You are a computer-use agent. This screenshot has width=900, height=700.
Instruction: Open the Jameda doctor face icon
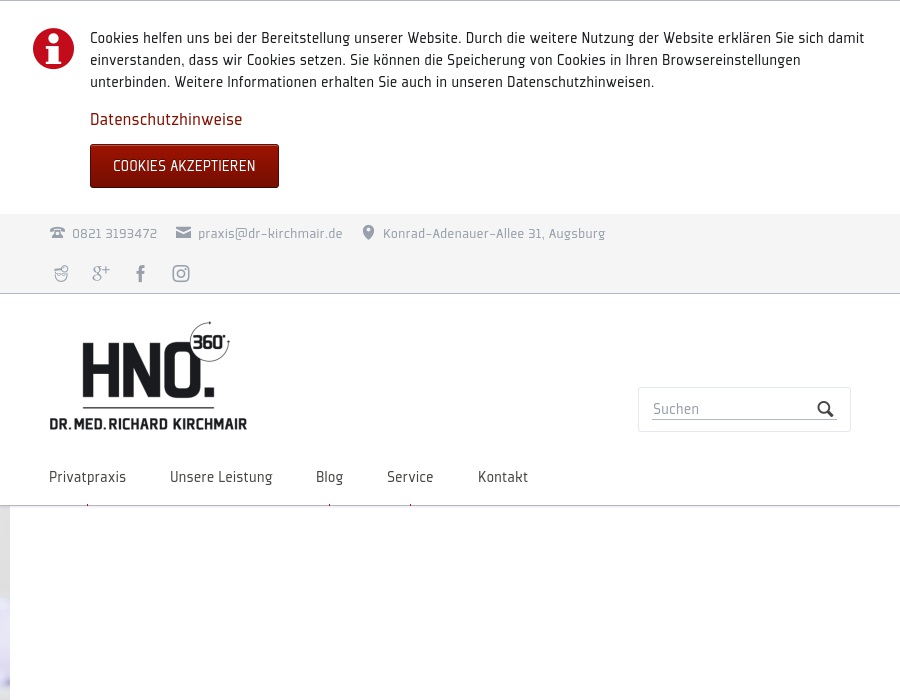[x=61, y=274]
